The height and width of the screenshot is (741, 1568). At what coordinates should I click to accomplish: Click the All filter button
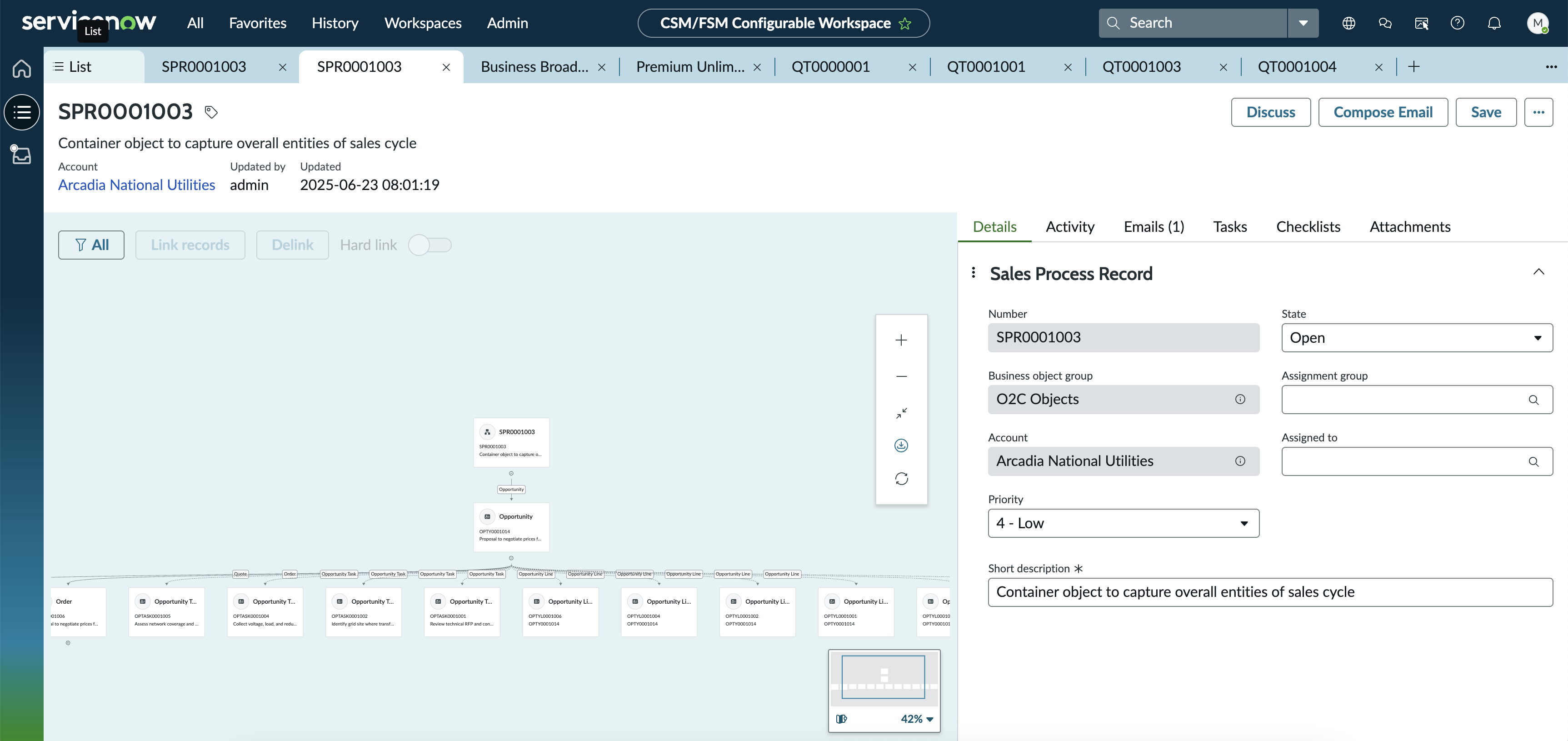[91, 245]
